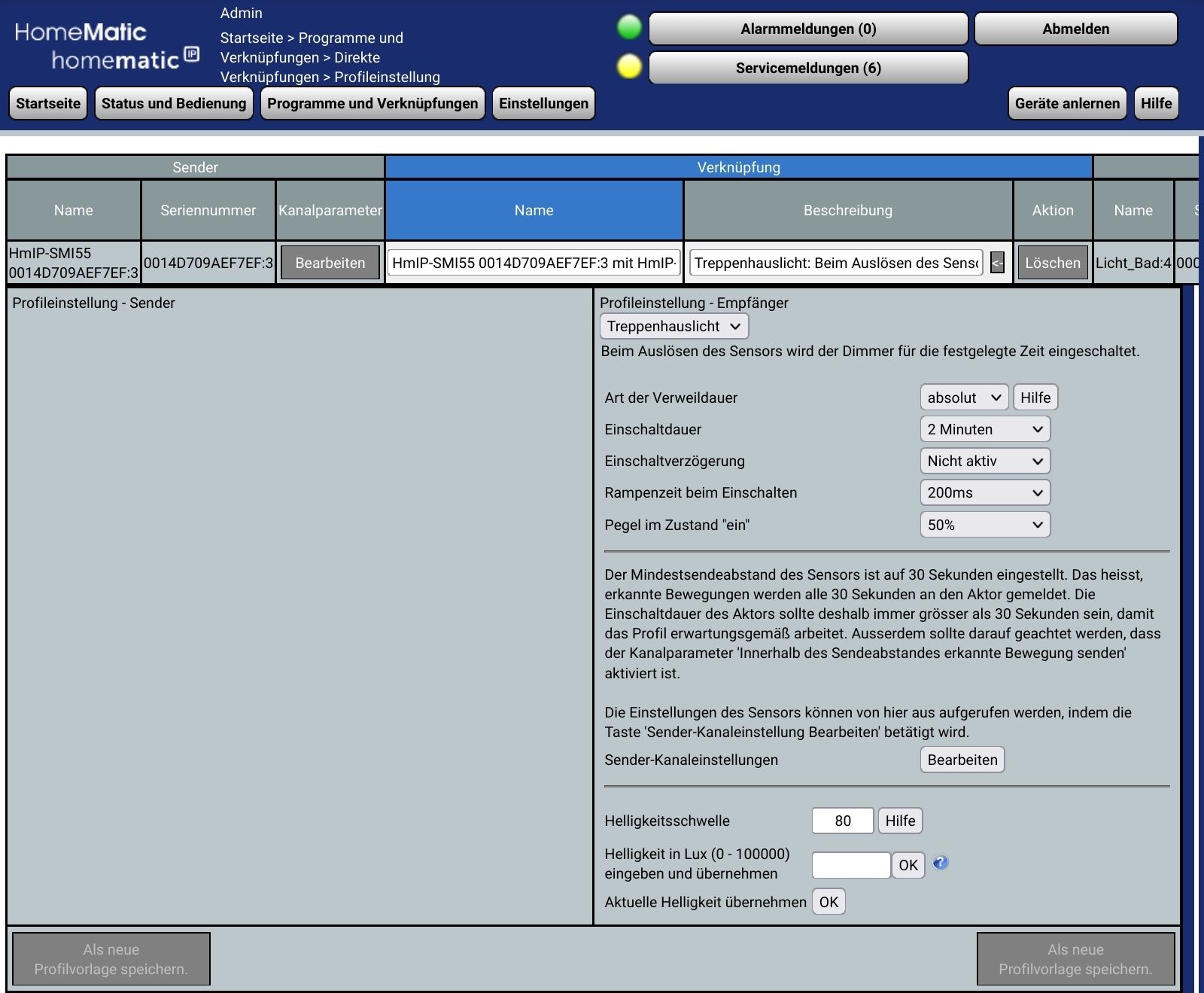Click the HomeMatic logo

pyautogui.click(x=107, y=45)
